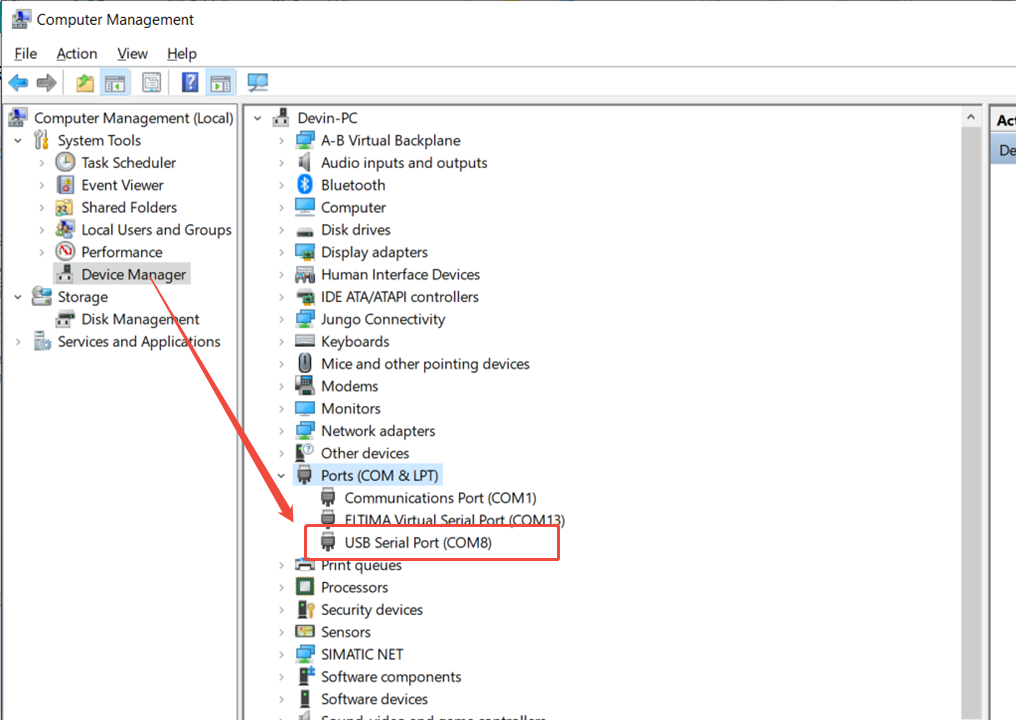Collapse the Ports (COM & LPT) node
1016x720 pixels.
pyautogui.click(x=282, y=476)
